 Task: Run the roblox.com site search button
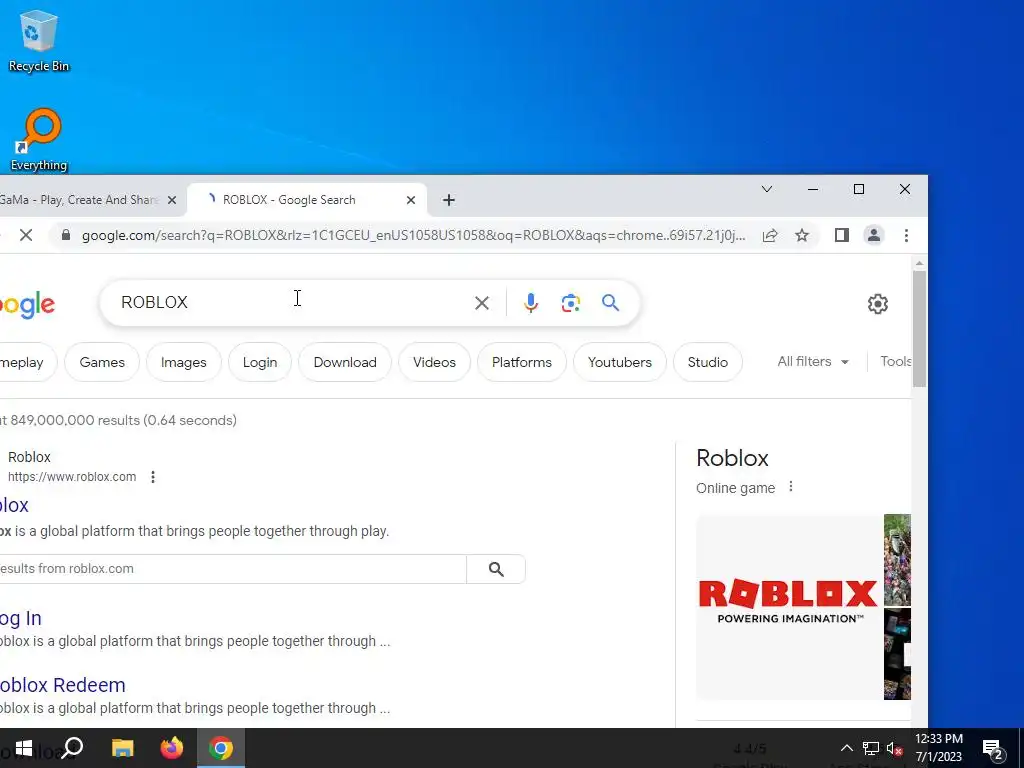point(496,569)
